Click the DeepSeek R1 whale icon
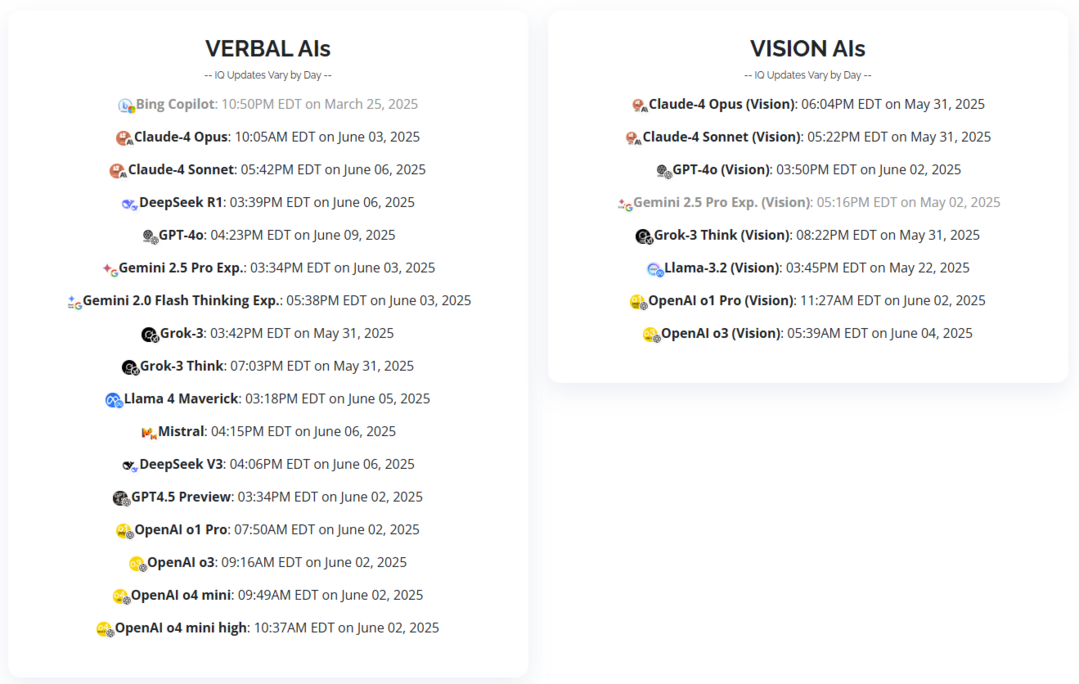Image resolution: width=1079 pixels, height=684 pixels. tap(129, 204)
